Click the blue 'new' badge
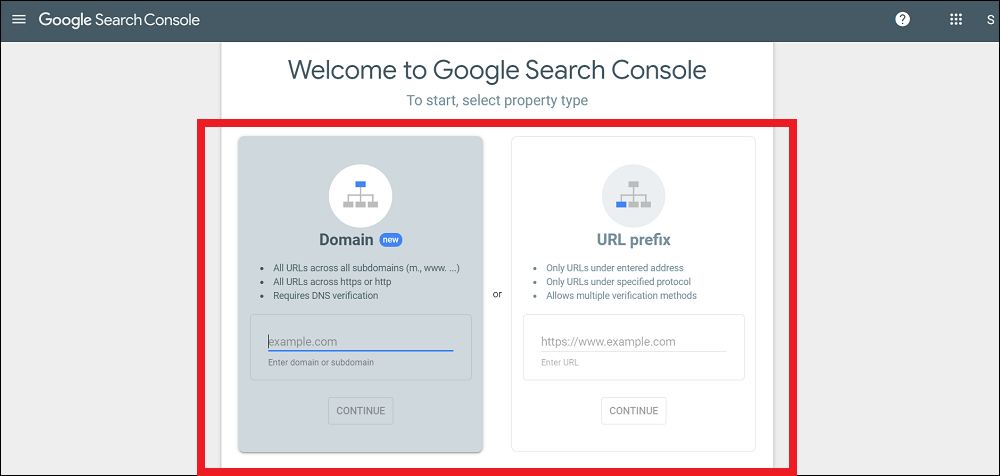 click(x=391, y=240)
